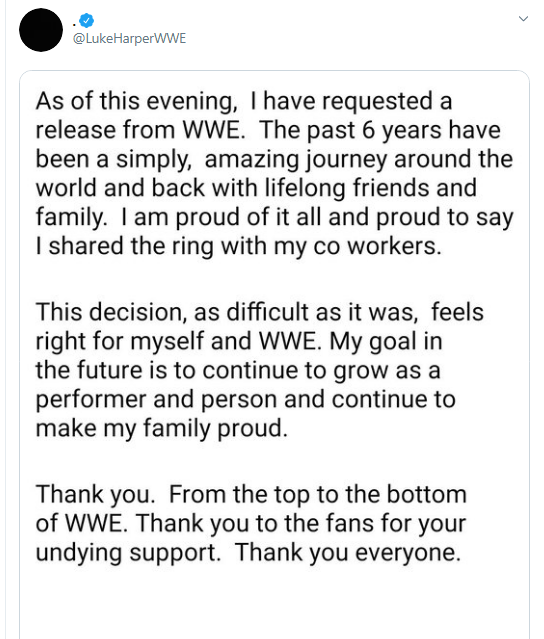The height and width of the screenshot is (639, 544).
Task: Click the black circular profile avatar
Action: [41, 30]
